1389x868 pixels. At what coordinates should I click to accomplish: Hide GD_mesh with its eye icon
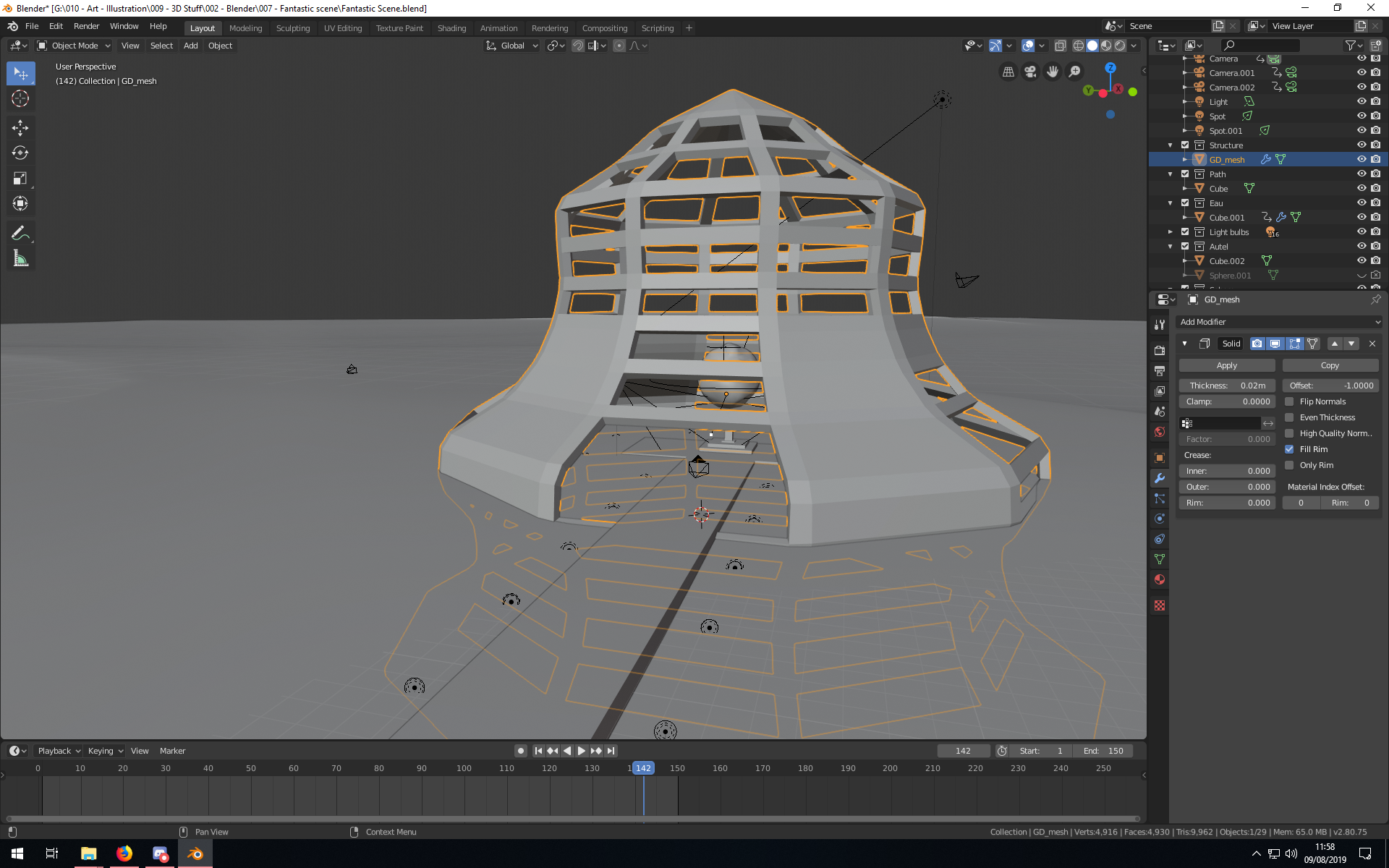[1361, 159]
